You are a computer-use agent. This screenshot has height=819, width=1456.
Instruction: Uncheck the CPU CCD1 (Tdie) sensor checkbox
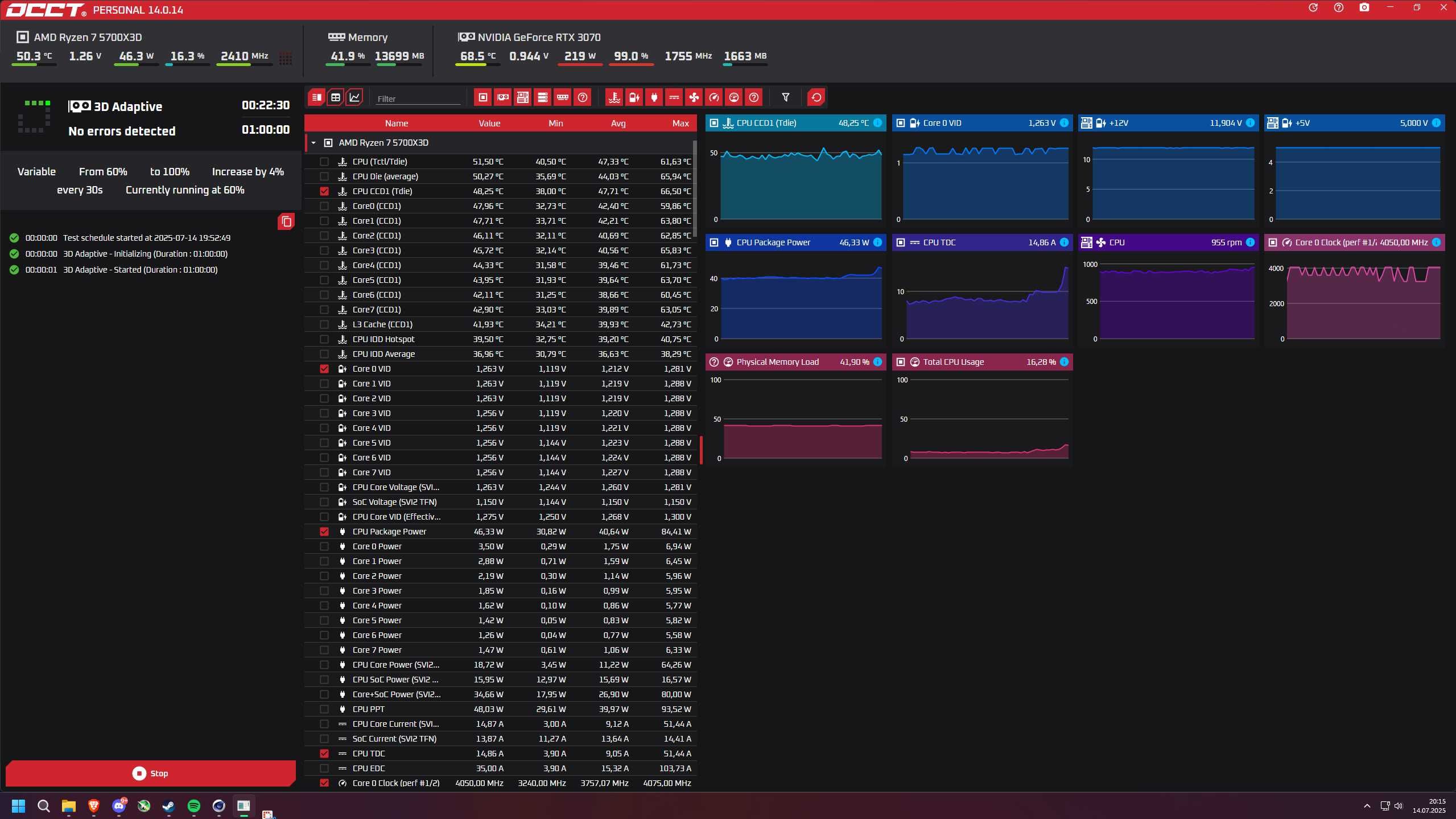324,191
